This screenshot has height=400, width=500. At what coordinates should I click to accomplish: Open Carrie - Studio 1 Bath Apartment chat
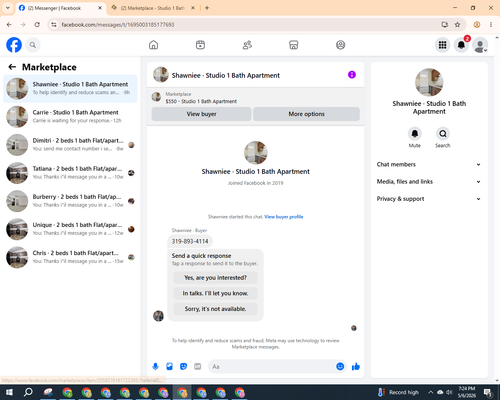[70, 117]
